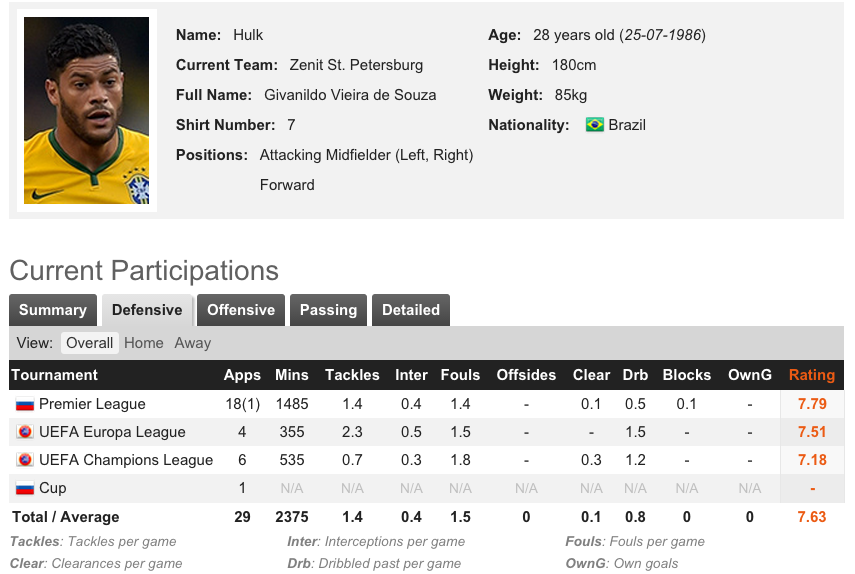Viewport: 855px width, 574px height.
Task: Select the Away view option
Action: click(192, 343)
